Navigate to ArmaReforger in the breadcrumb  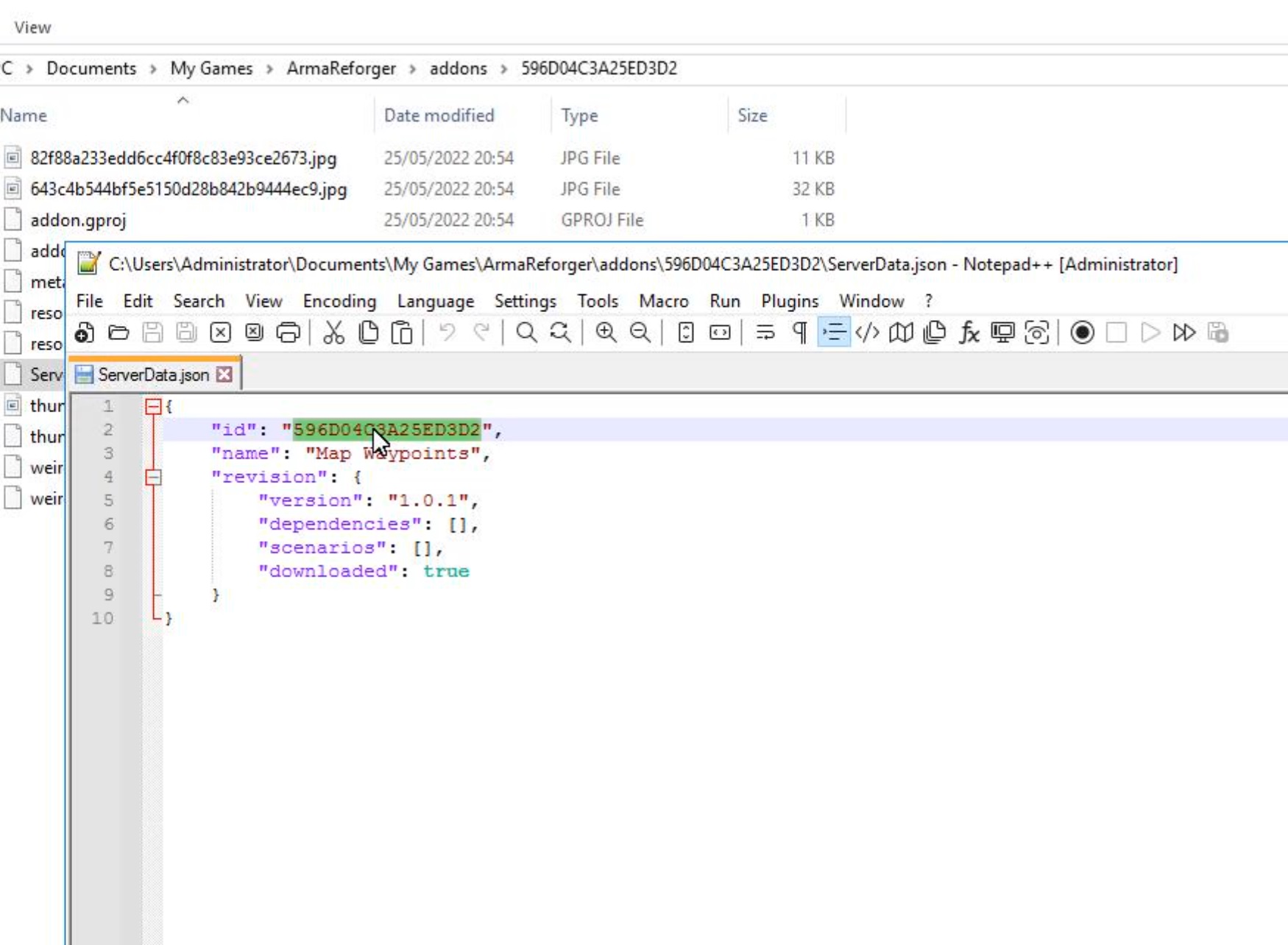(x=341, y=68)
